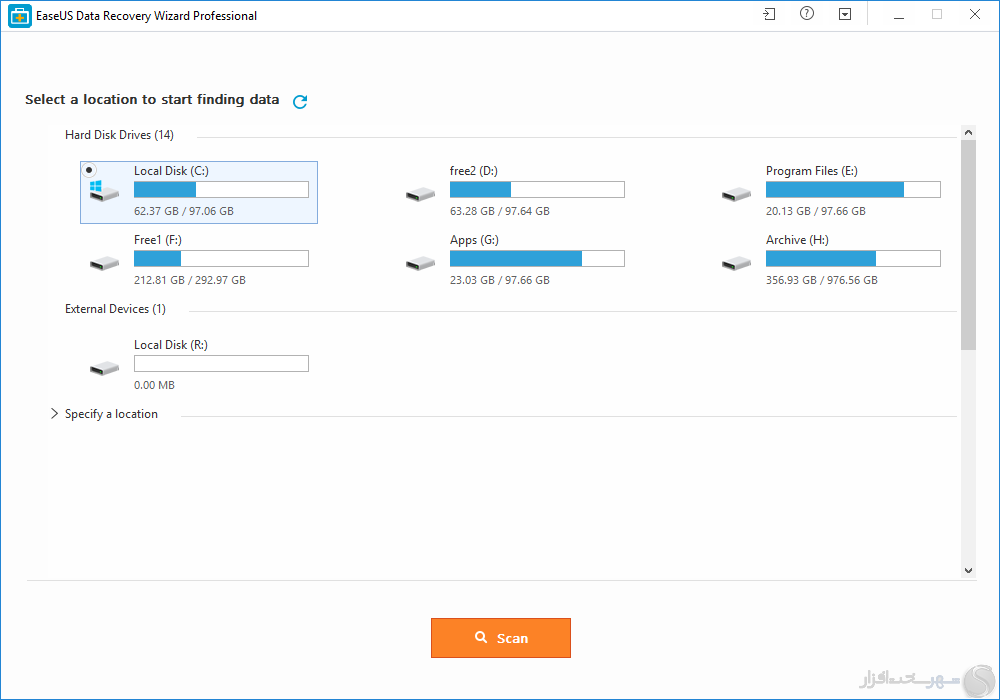Click the 0.00 MB size text

coord(154,385)
